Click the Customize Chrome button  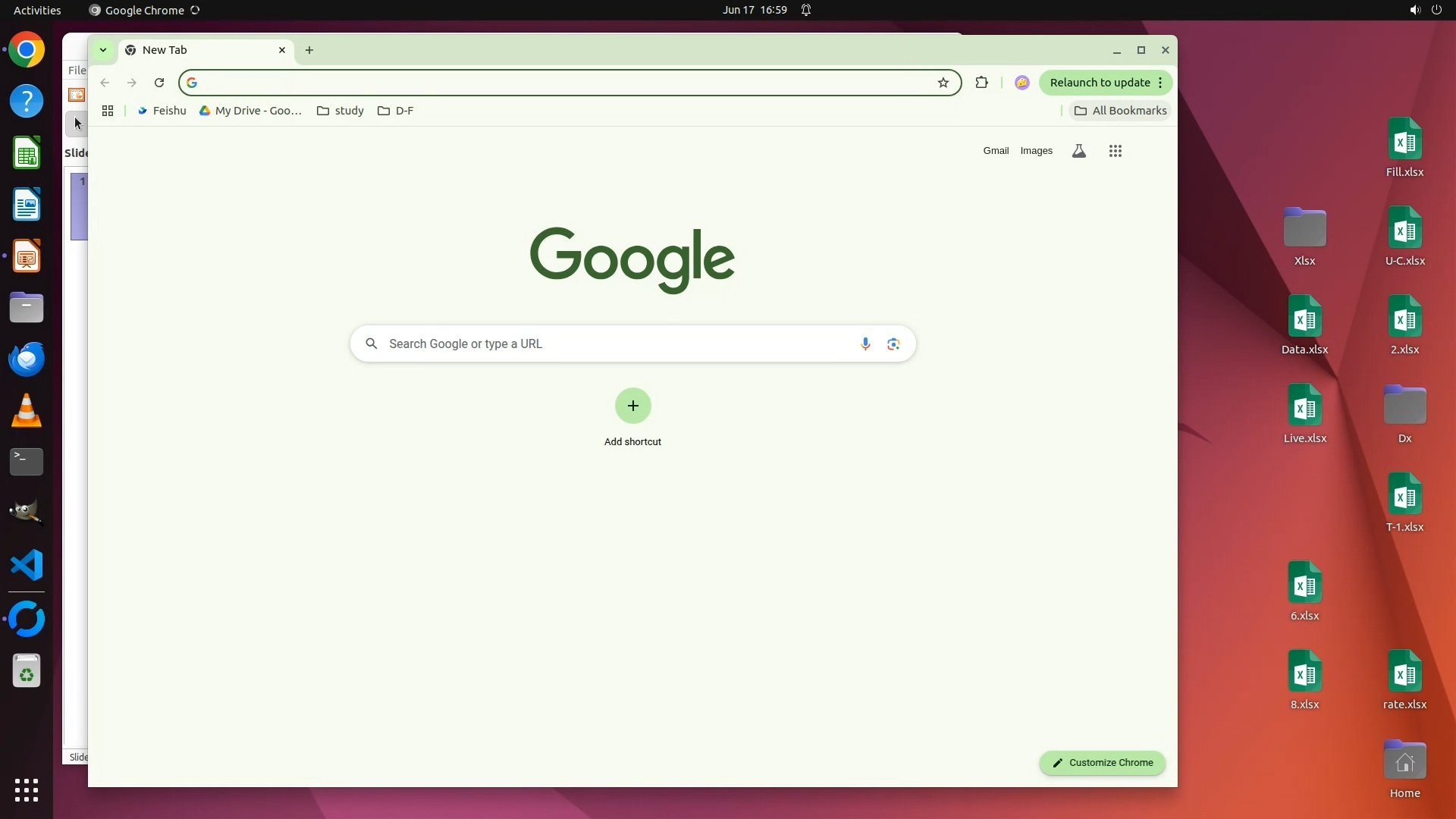pyautogui.click(x=1102, y=763)
